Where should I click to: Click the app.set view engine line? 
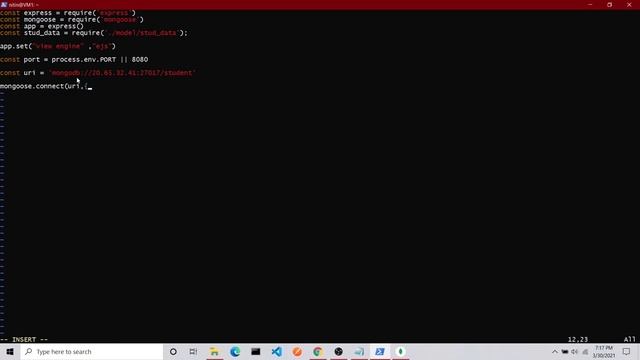[58, 46]
